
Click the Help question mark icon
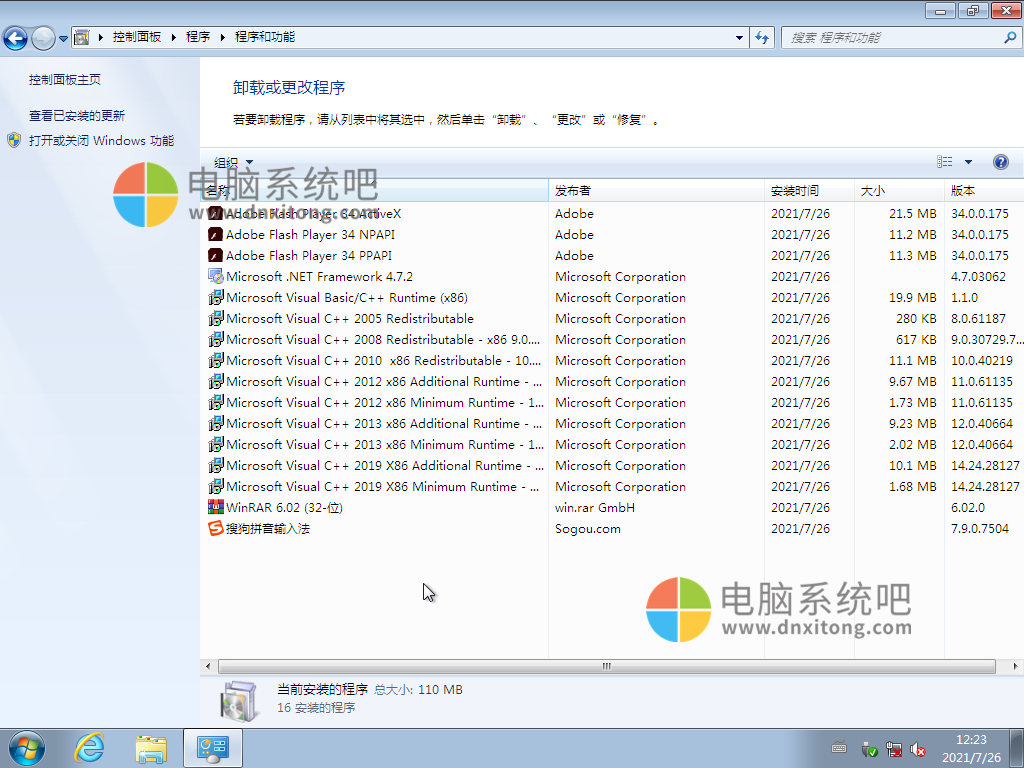pyautogui.click(x=1001, y=161)
